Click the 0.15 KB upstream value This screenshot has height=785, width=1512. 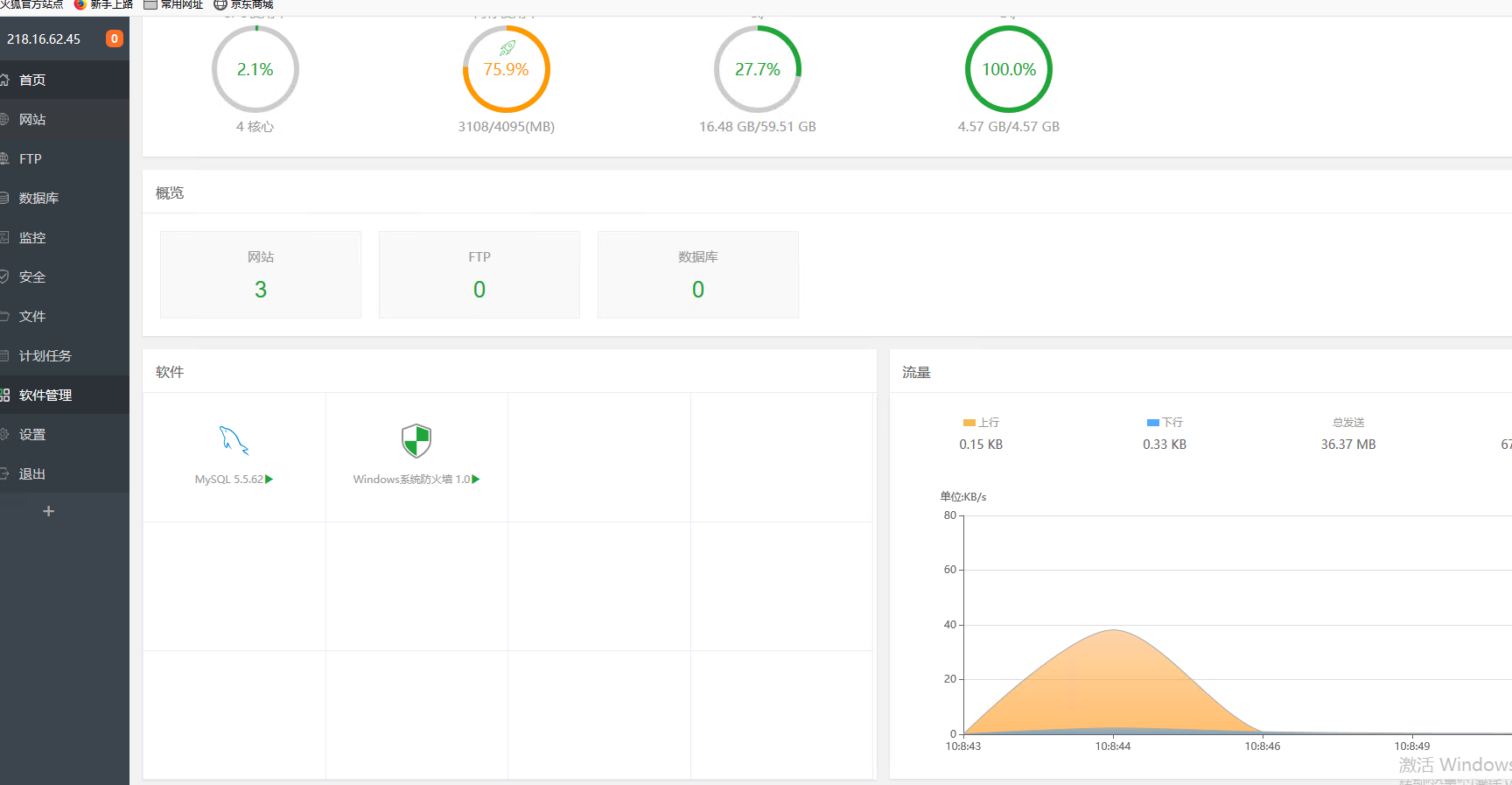[x=981, y=445]
